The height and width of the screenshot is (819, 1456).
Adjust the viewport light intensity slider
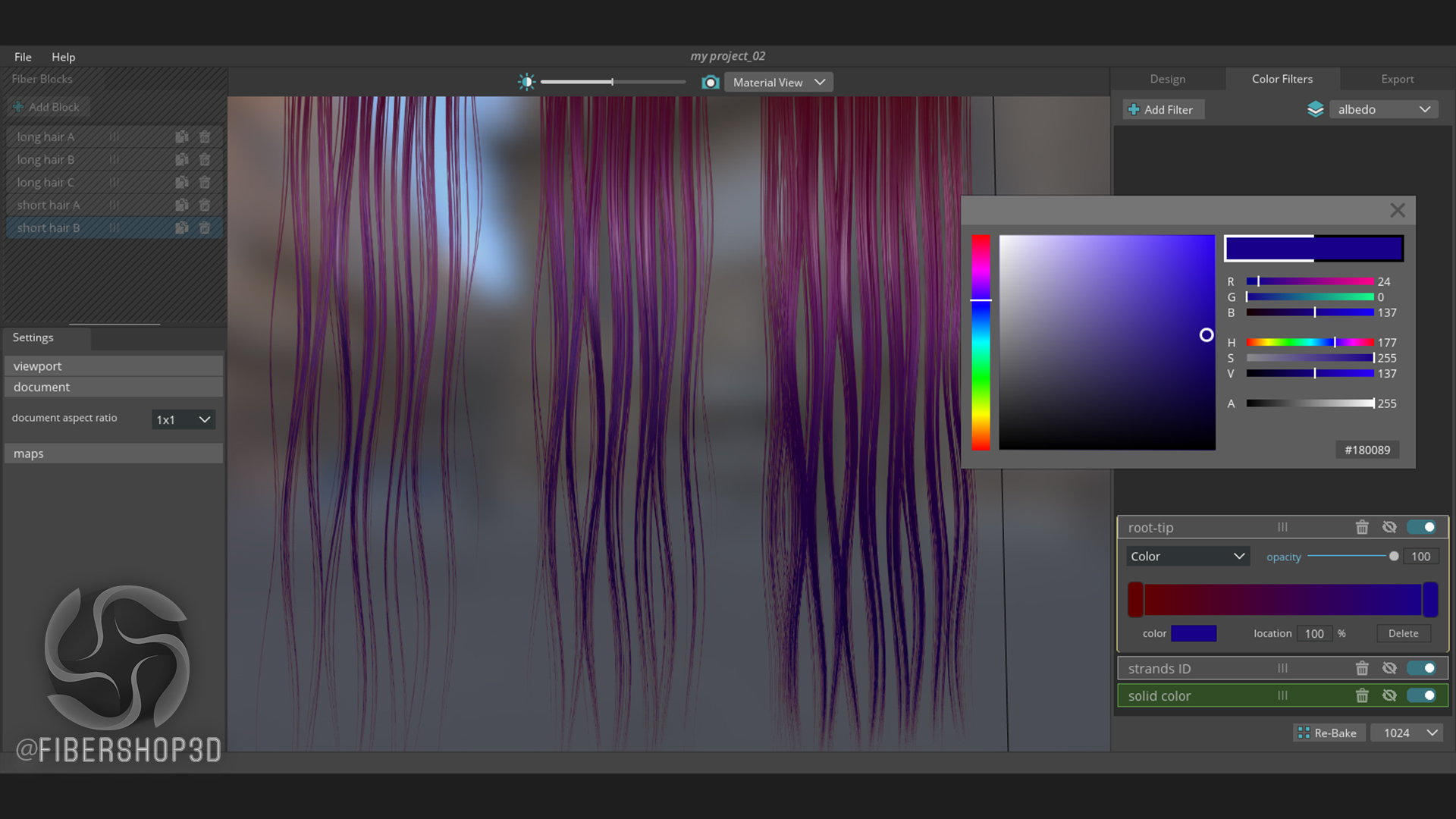tap(613, 82)
